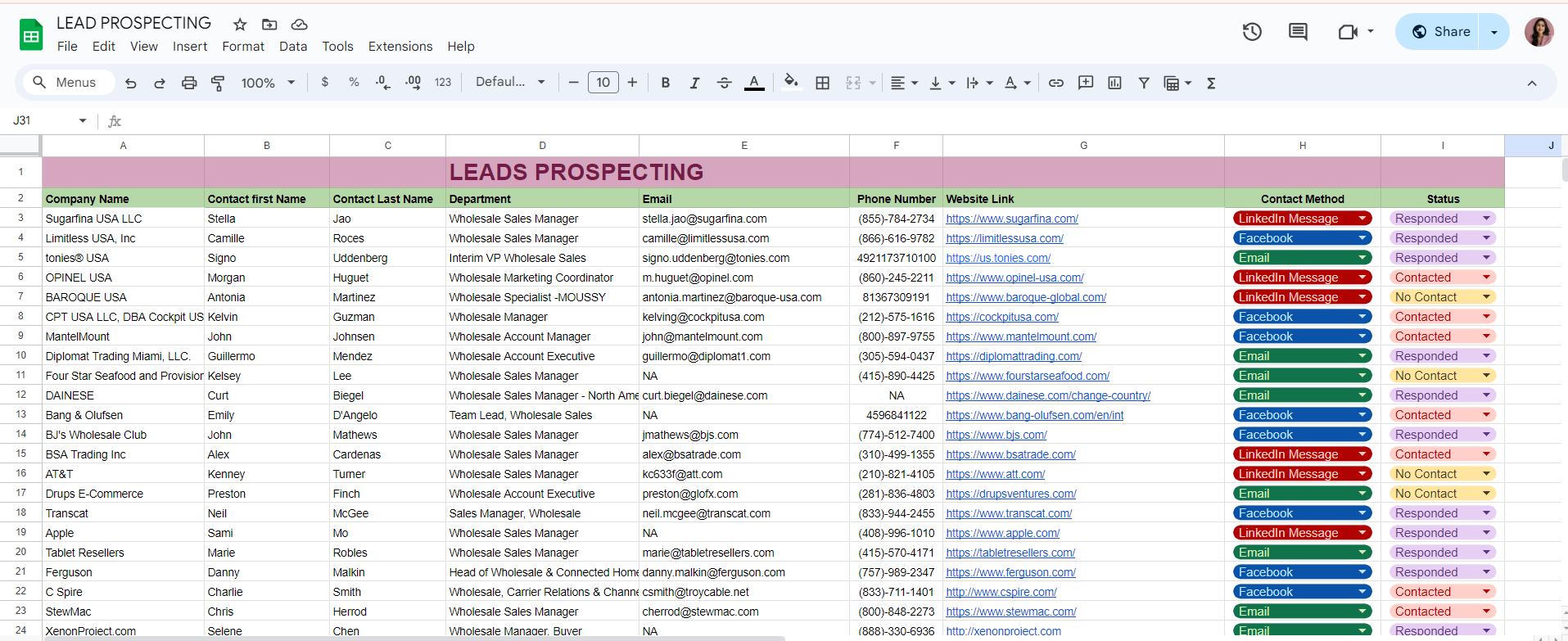Open more number formats (123)
This screenshot has height=641, width=1568.
pyautogui.click(x=443, y=83)
